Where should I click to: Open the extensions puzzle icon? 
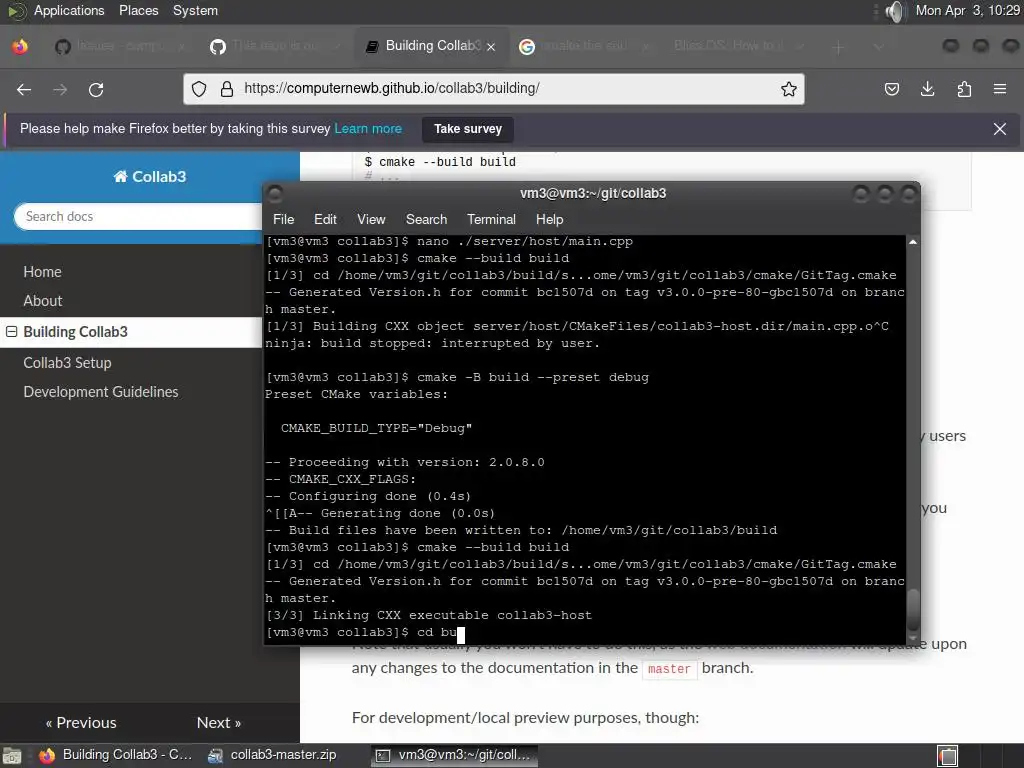(x=964, y=89)
